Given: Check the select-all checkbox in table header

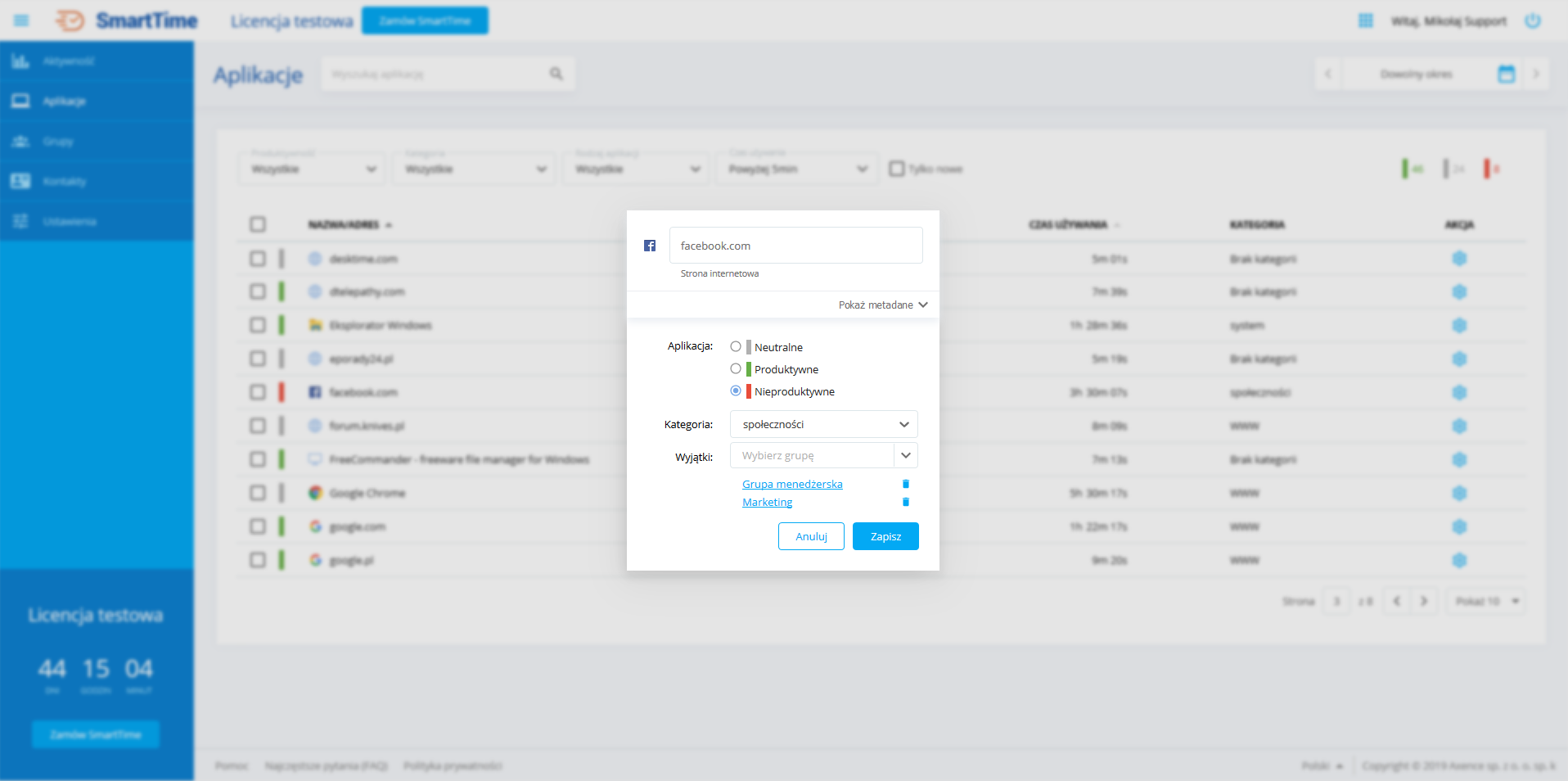Looking at the screenshot, I should coord(258,224).
